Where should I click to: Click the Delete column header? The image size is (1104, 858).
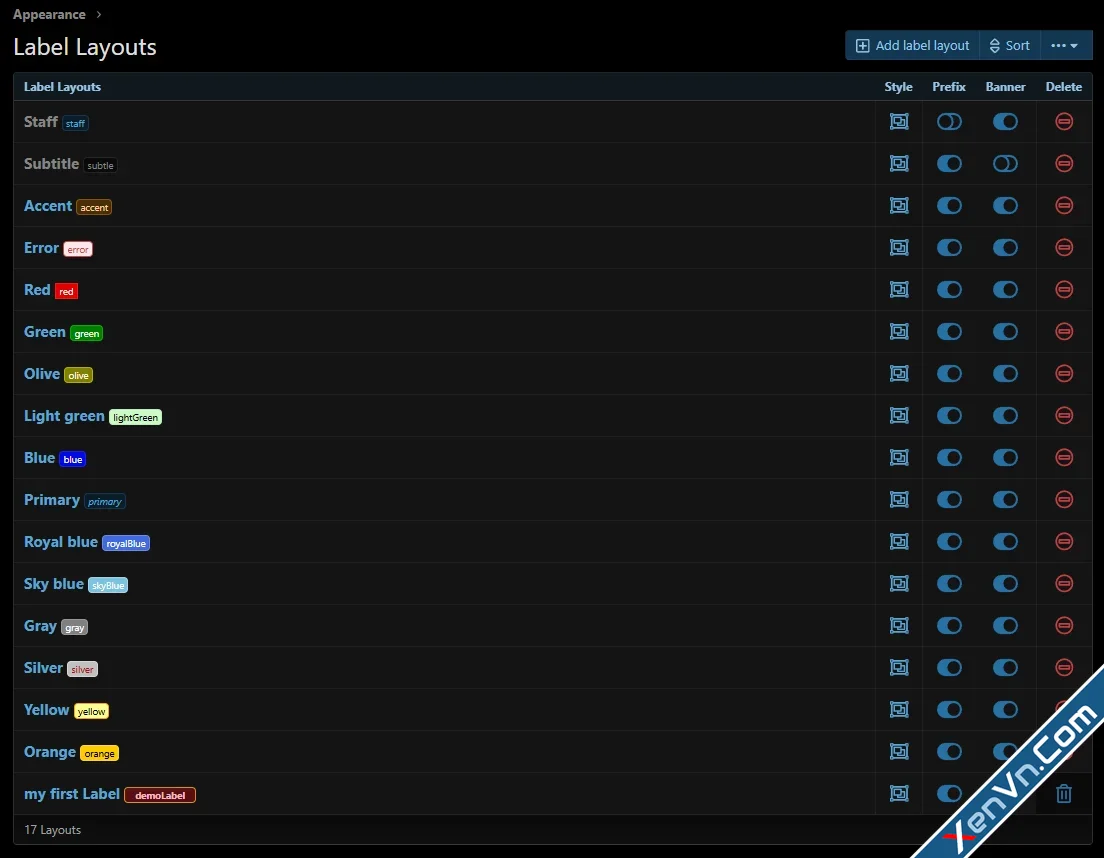1063,87
